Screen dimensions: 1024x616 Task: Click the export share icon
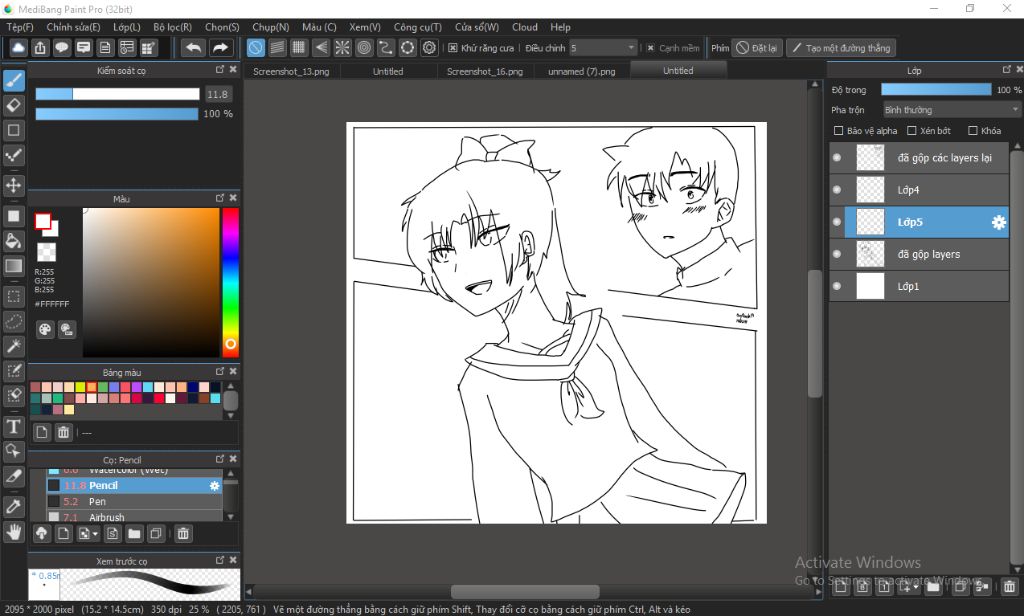click(x=40, y=48)
